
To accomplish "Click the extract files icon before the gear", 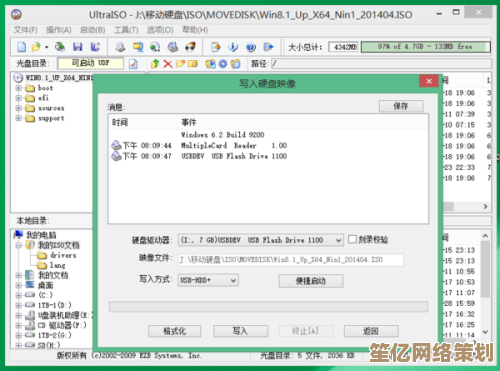I will 210,64.
